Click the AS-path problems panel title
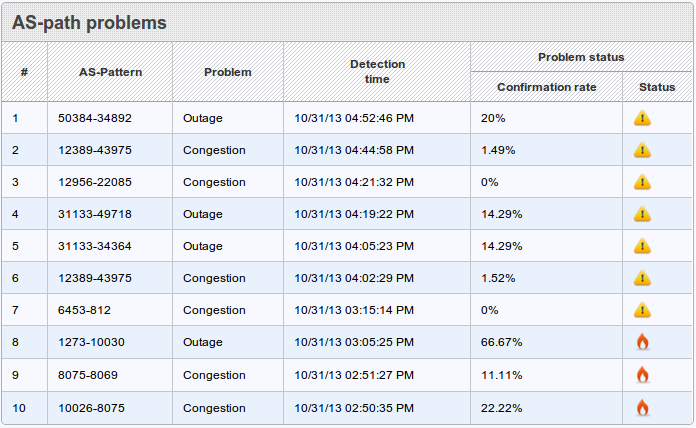 coord(89,22)
